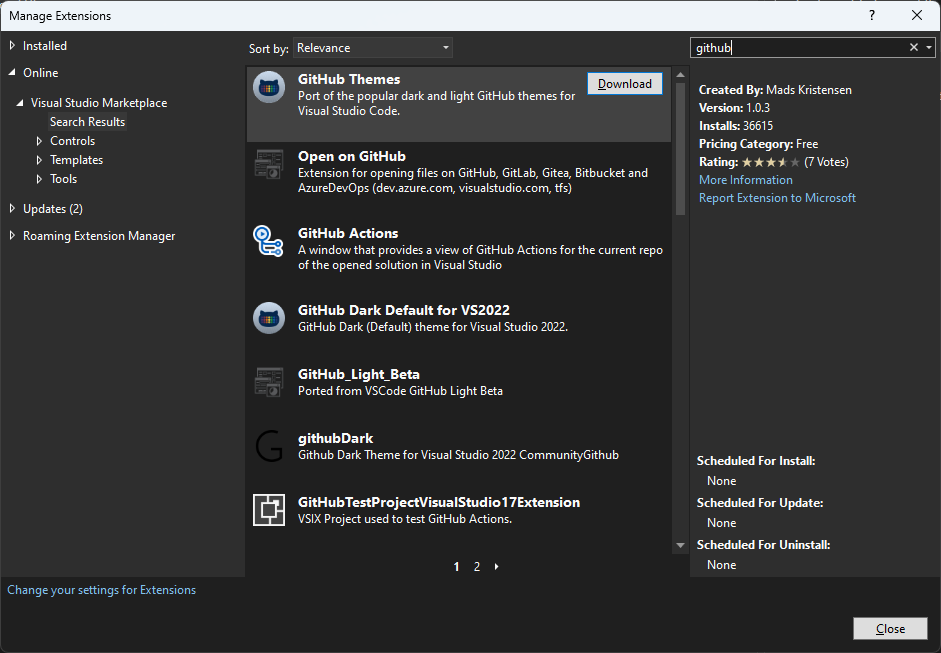Click the githubDark extension icon
This screenshot has width=941, height=653.
(268, 447)
